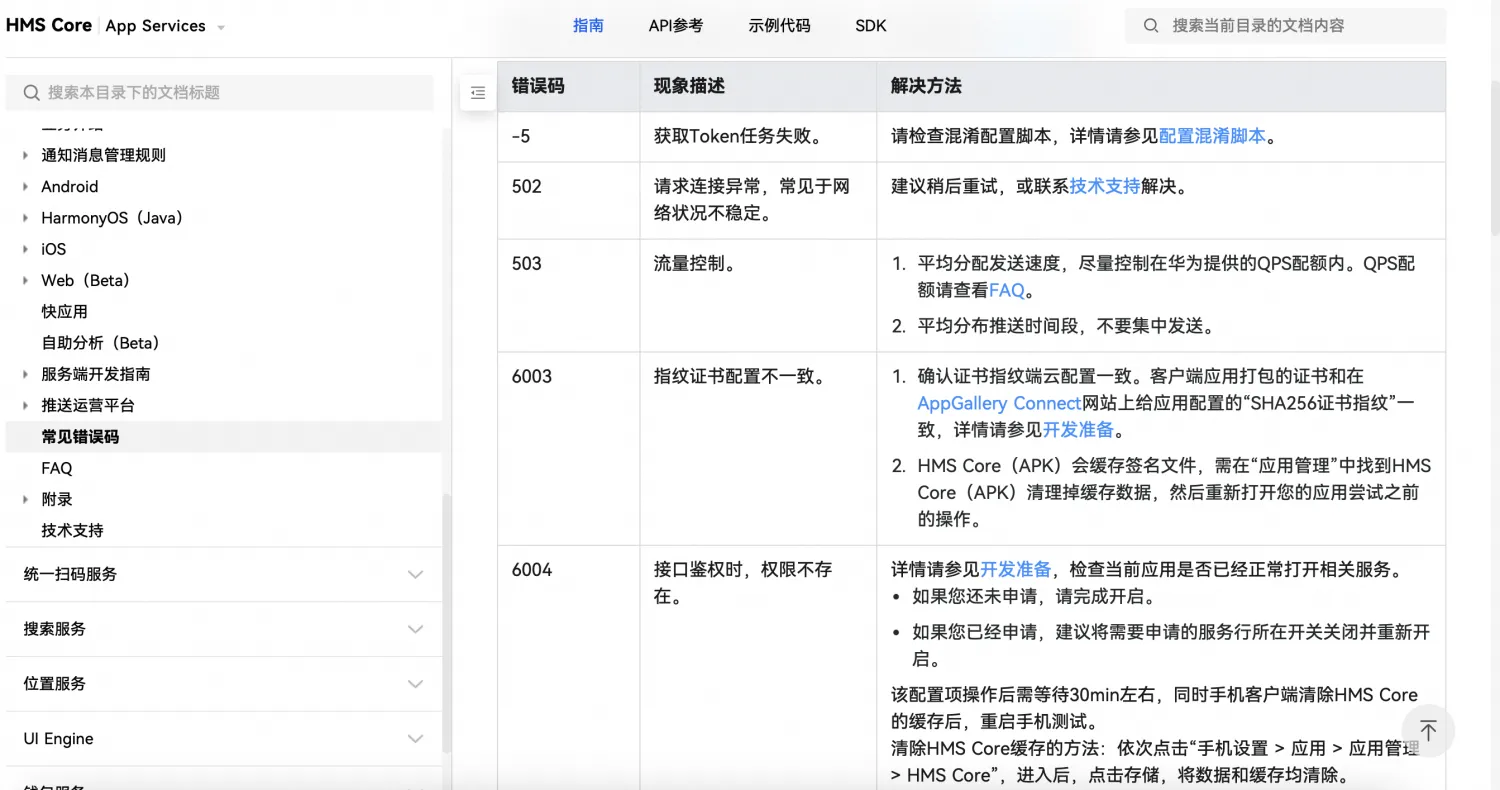1500x790 pixels.
Task: Click the search magnifier icon in header
Action: point(1151,26)
